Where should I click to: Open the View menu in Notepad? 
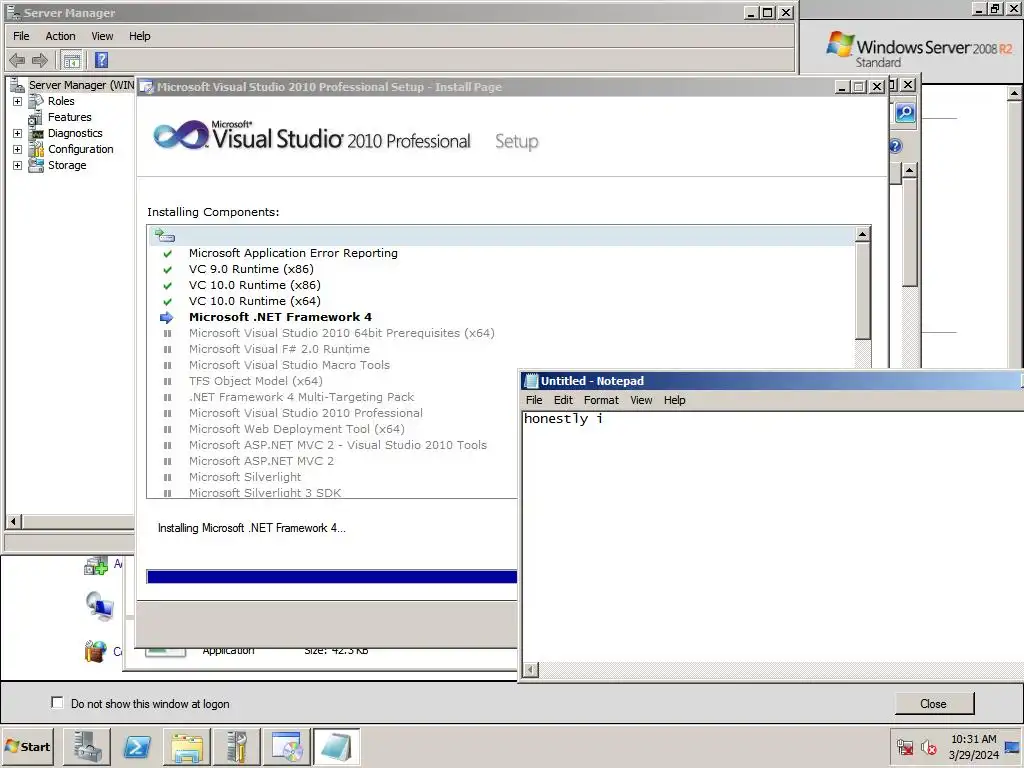click(641, 400)
